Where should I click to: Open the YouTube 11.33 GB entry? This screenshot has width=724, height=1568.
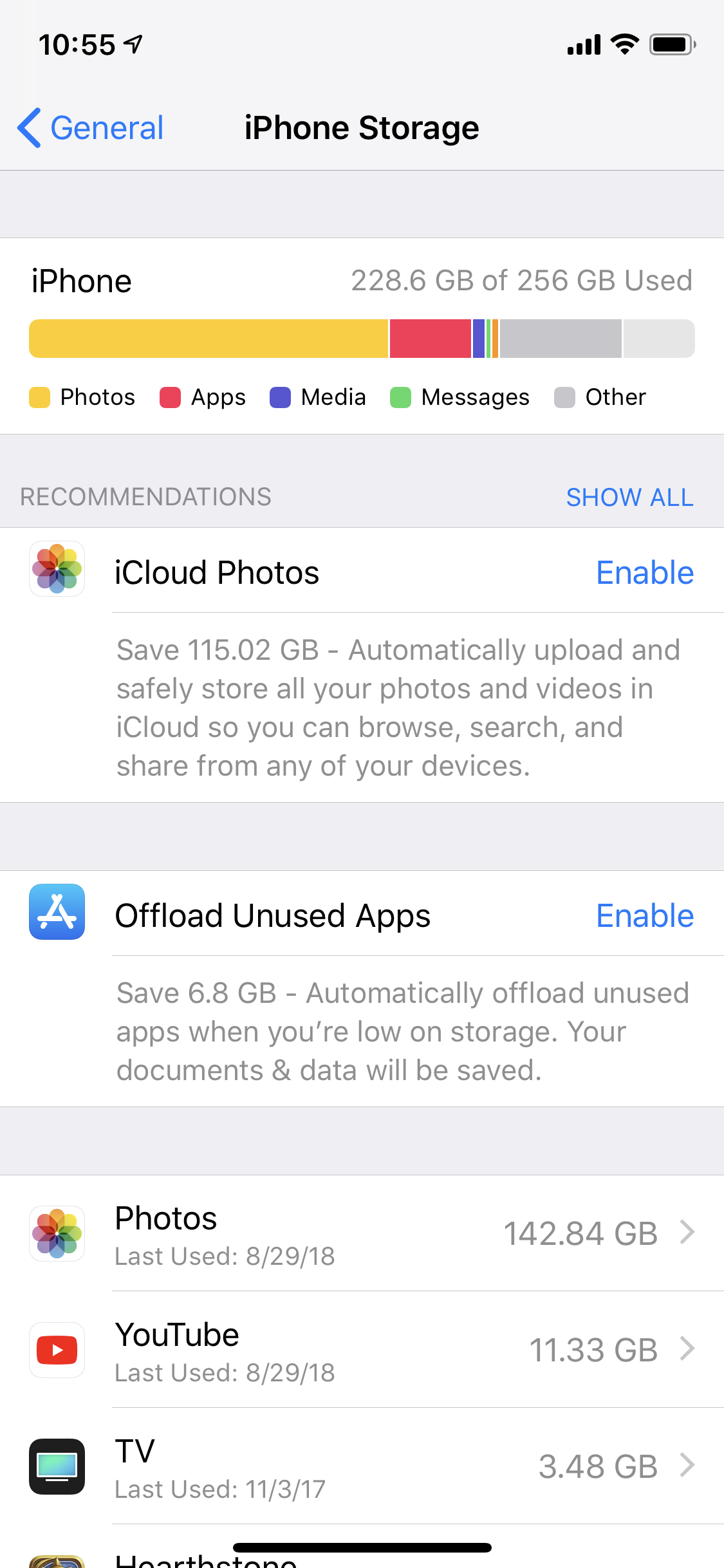pos(362,1350)
